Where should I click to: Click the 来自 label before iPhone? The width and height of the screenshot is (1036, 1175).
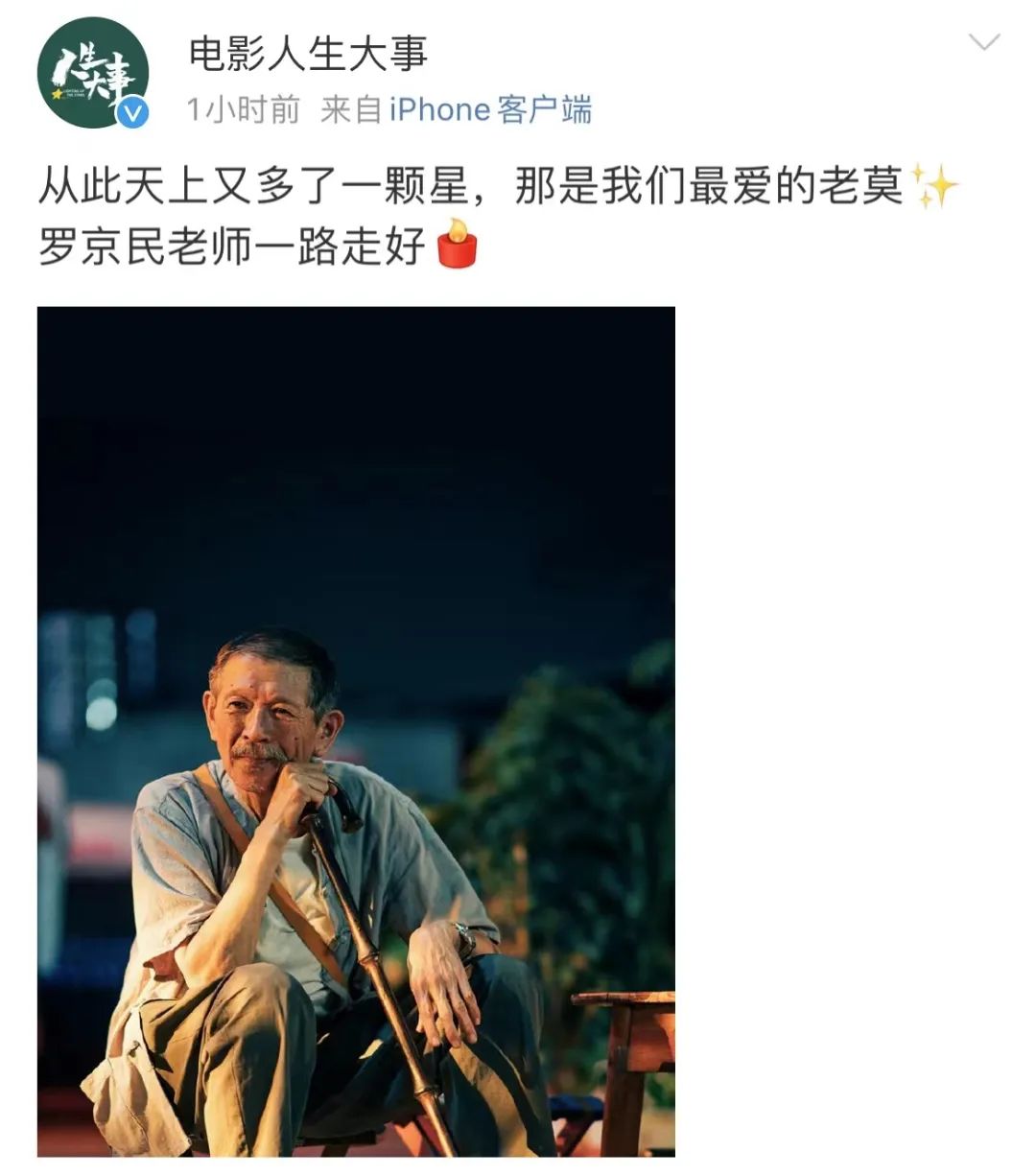click(351, 109)
